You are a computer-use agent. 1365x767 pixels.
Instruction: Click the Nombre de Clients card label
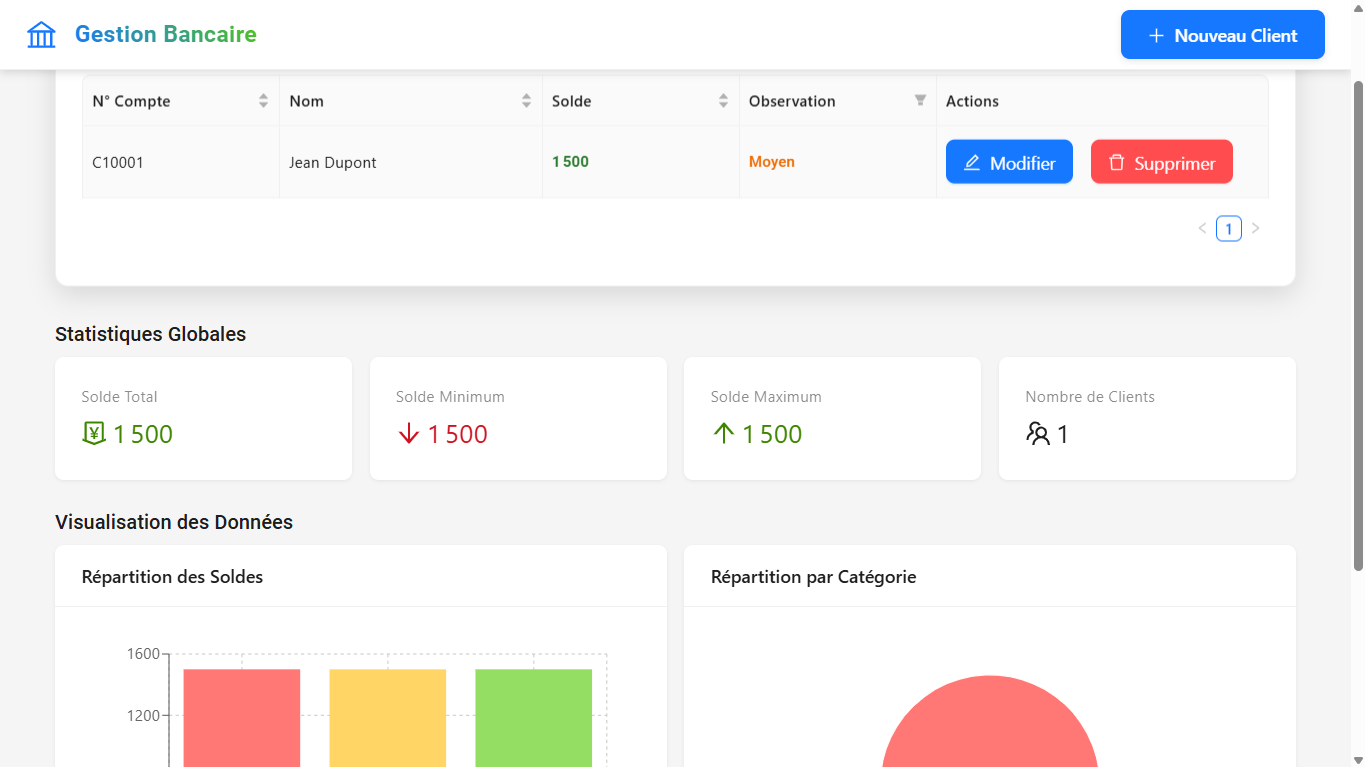(x=1090, y=397)
